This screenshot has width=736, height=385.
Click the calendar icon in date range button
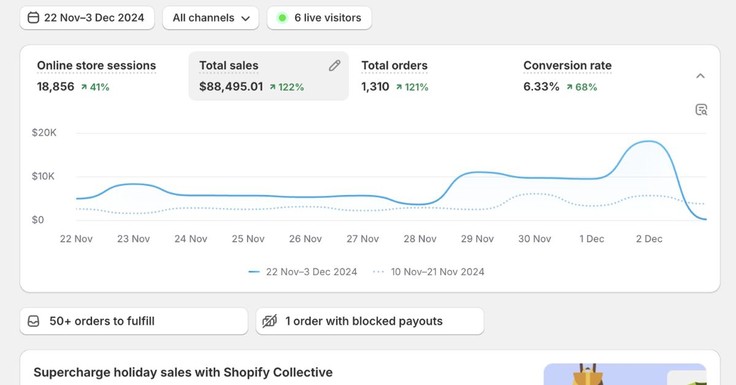click(x=33, y=18)
